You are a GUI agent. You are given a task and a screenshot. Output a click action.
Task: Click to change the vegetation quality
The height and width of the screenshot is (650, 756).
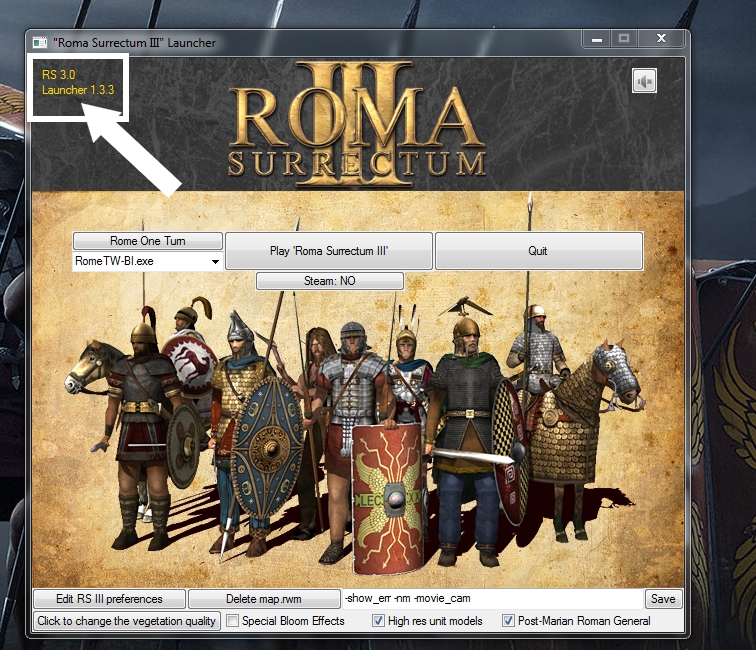point(127,621)
